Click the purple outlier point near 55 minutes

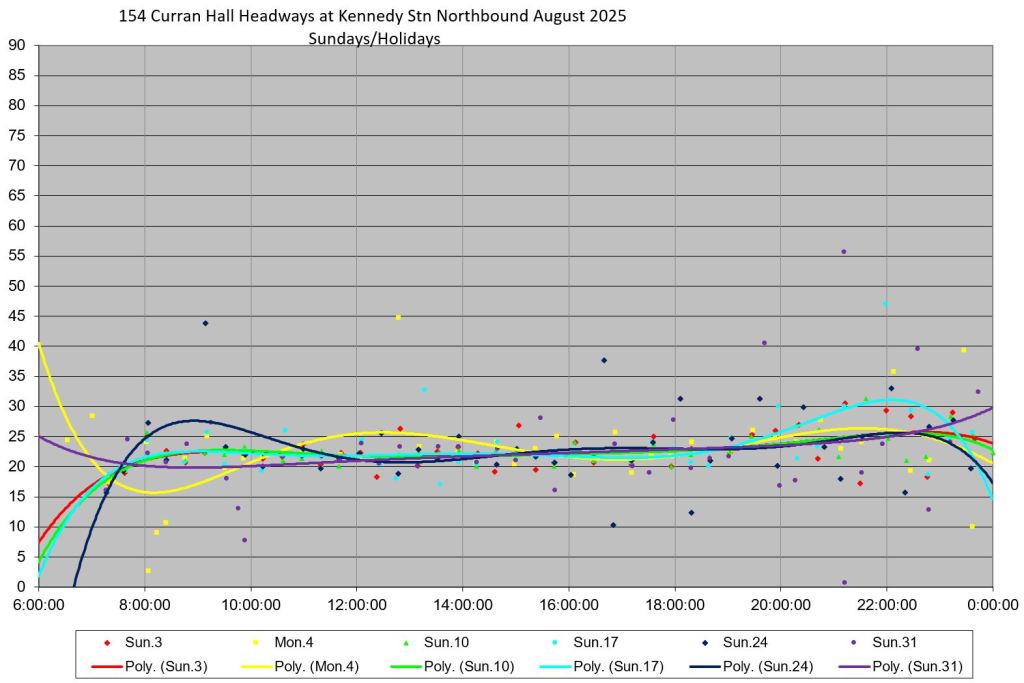click(x=843, y=252)
